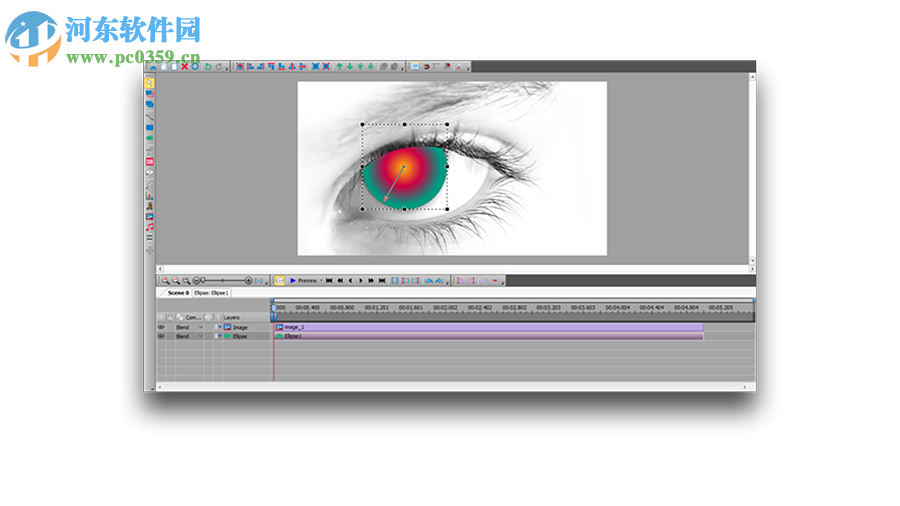Open Blend mode dropdown for Image layer

[x=200, y=327]
